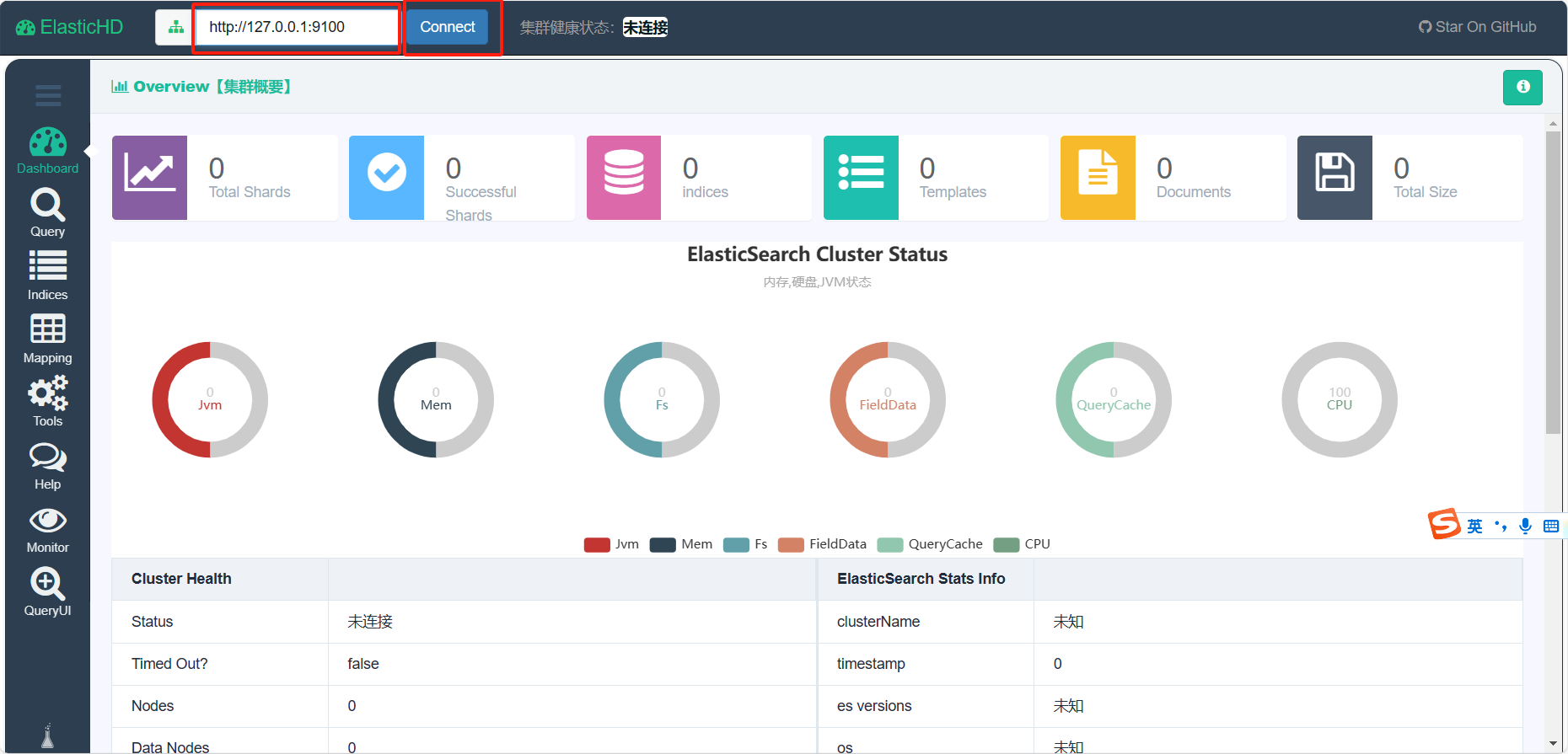Toggle Jvm legend entry
This screenshot has height=754, width=1568.
tap(611, 544)
